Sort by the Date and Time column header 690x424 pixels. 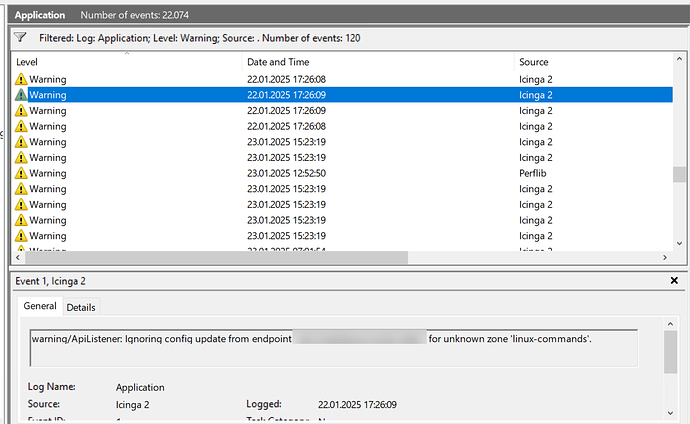378,62
